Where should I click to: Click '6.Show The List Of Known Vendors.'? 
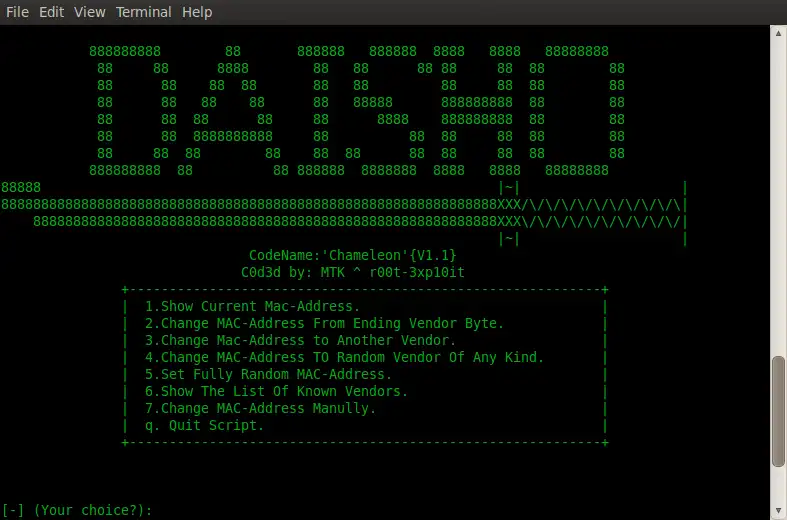coord(276,391)
